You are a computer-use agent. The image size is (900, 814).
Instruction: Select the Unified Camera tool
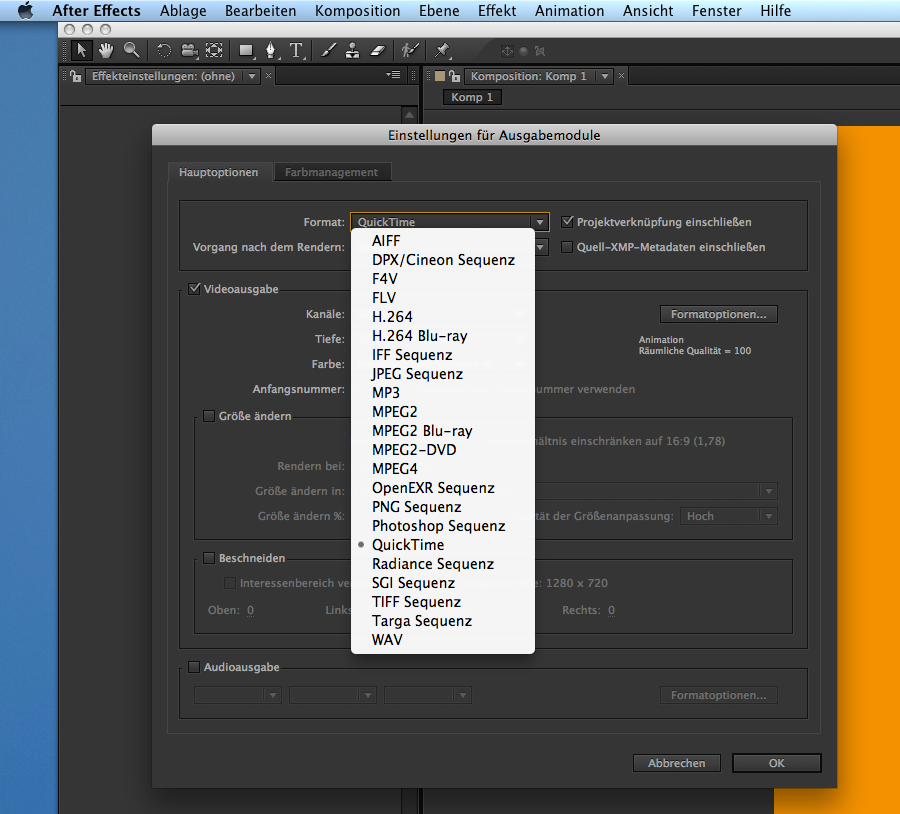189,51
